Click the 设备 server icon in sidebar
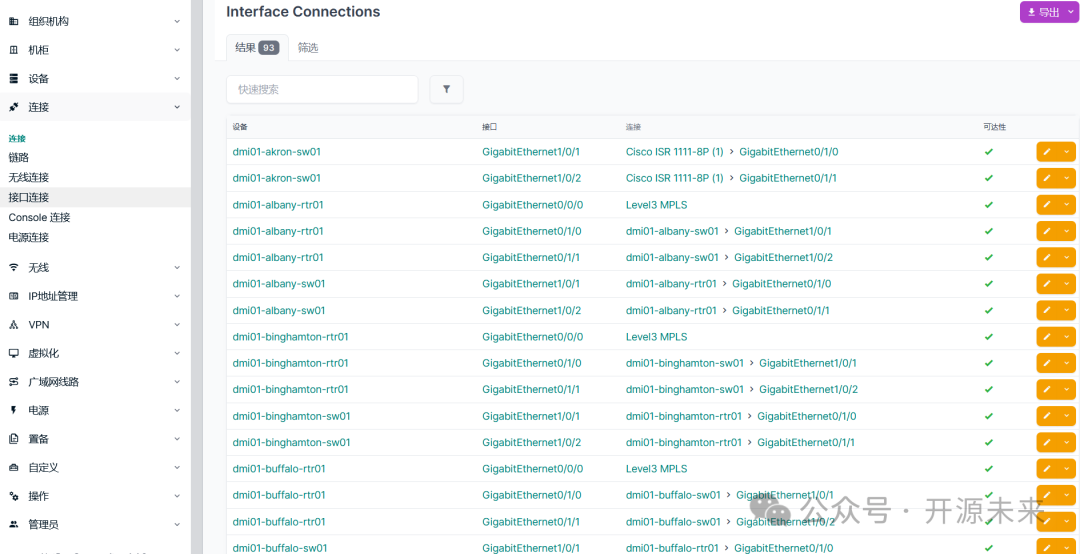1080x554 pixels. 13,79
